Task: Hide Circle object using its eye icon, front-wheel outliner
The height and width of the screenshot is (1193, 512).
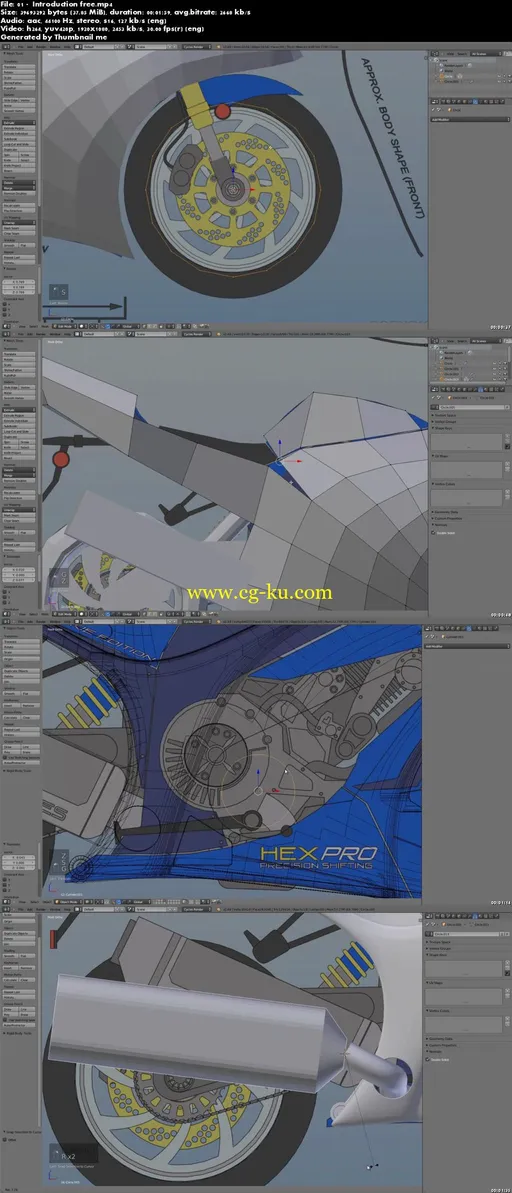Action: pyautogui.click(x=499, y=76)
